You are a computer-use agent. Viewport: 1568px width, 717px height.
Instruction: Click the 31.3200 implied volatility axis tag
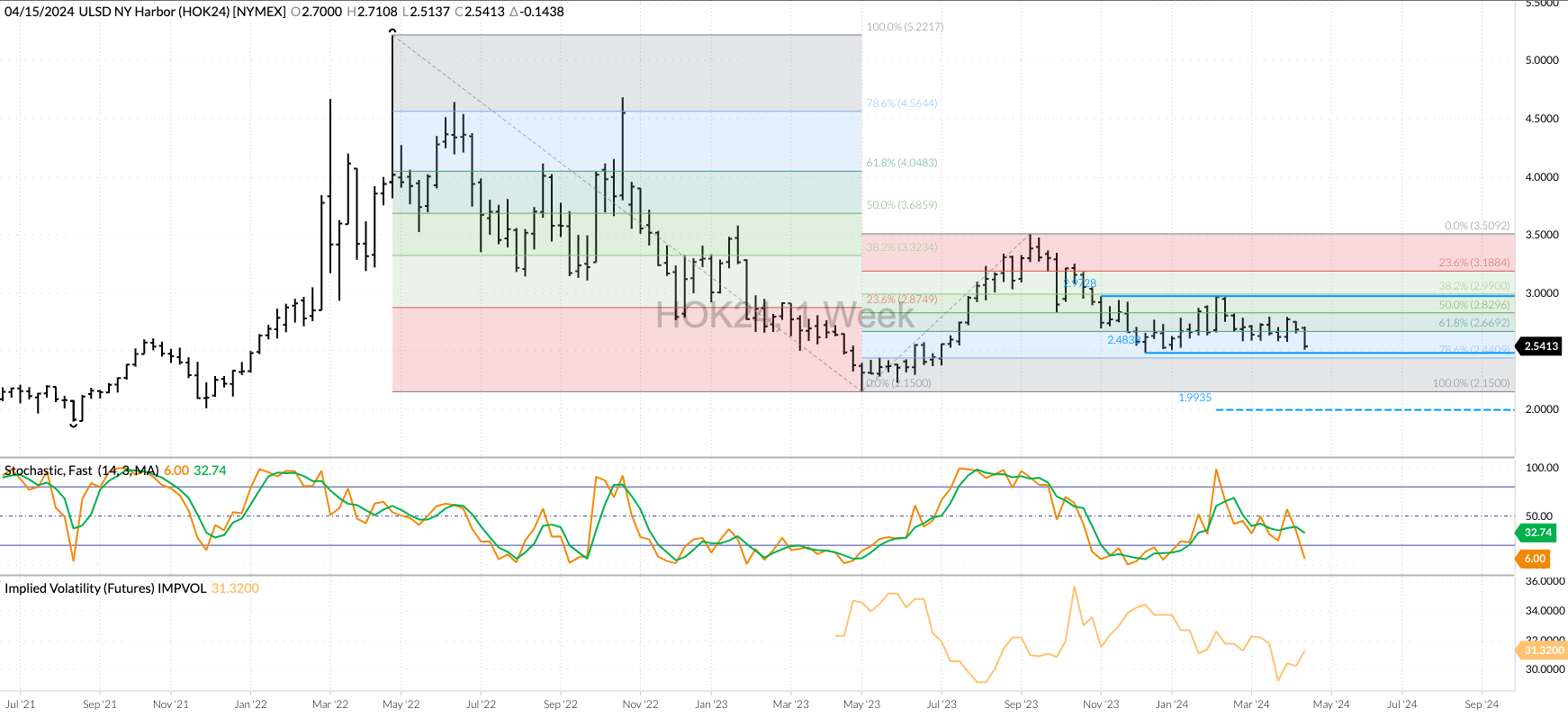click(x=1543, y=650)
